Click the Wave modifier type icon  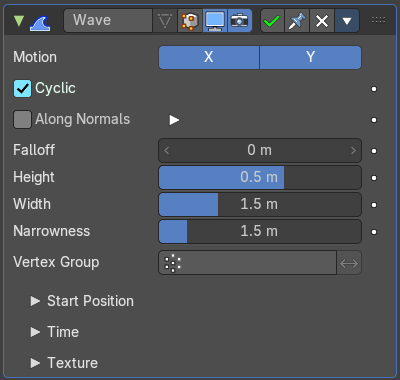click(x=40, y=23)
